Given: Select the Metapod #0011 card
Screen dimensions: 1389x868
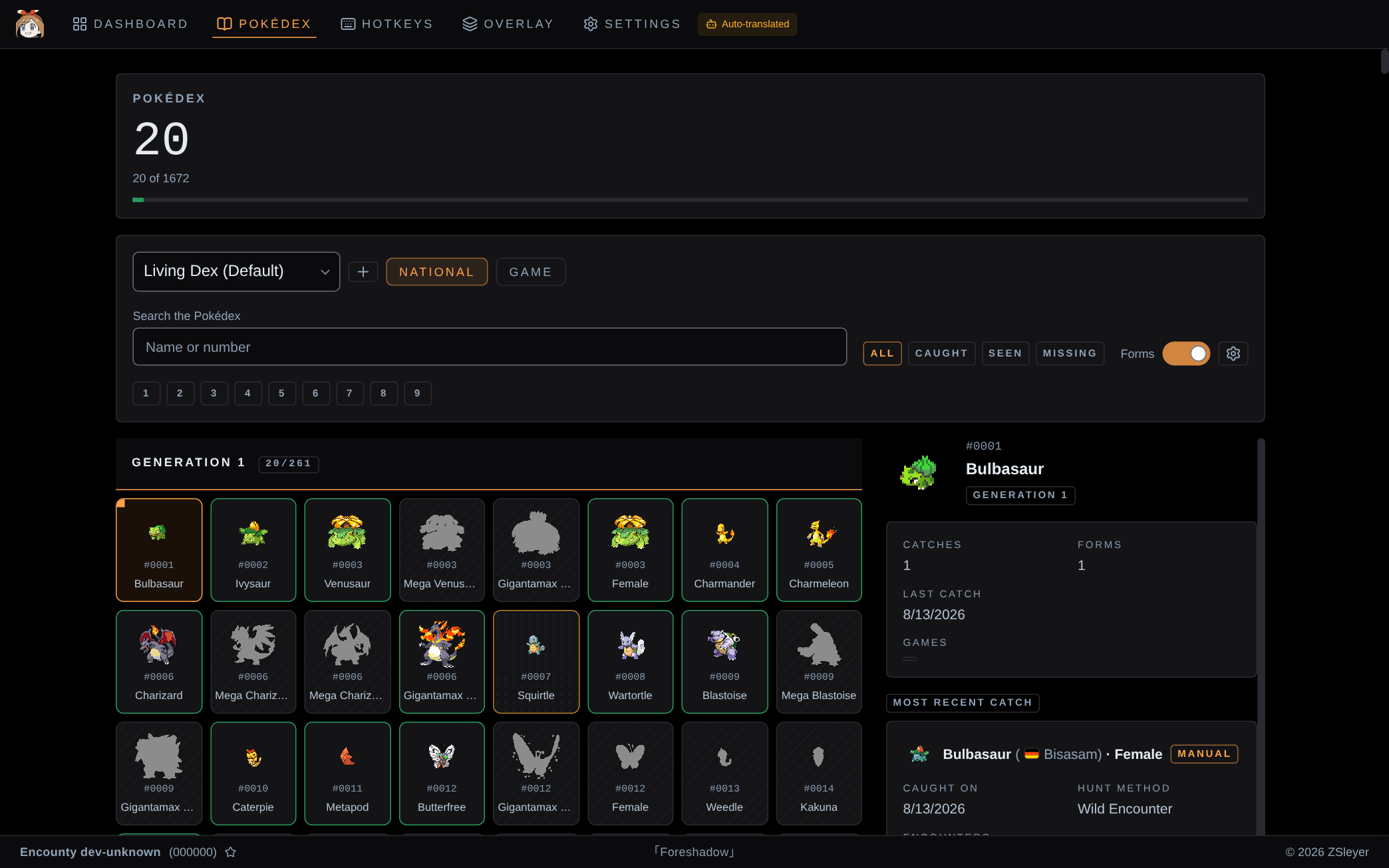Looking at the screenshot, I should point(347,774).
